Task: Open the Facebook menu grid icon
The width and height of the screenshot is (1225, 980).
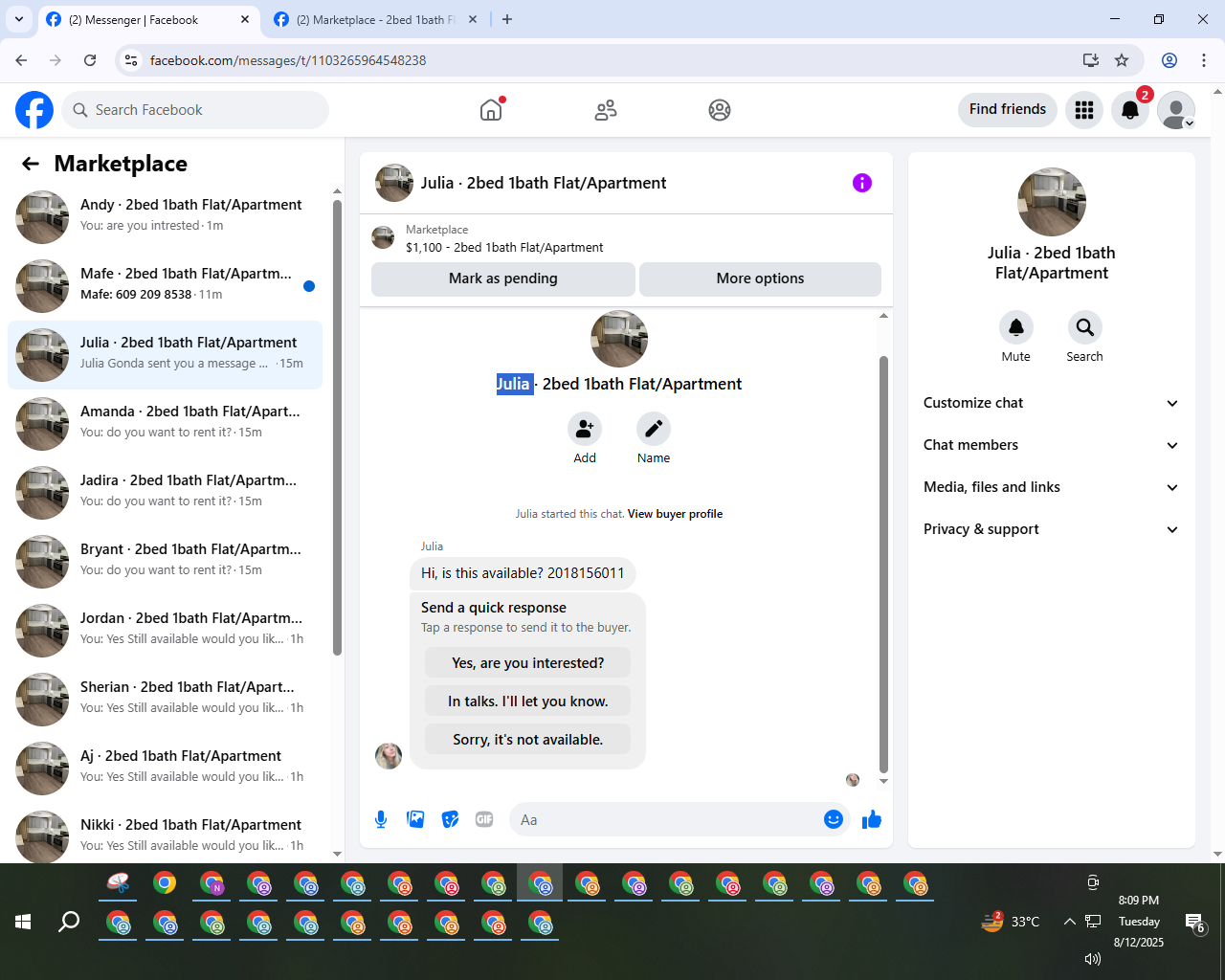Action: (x=1084, y=110)
